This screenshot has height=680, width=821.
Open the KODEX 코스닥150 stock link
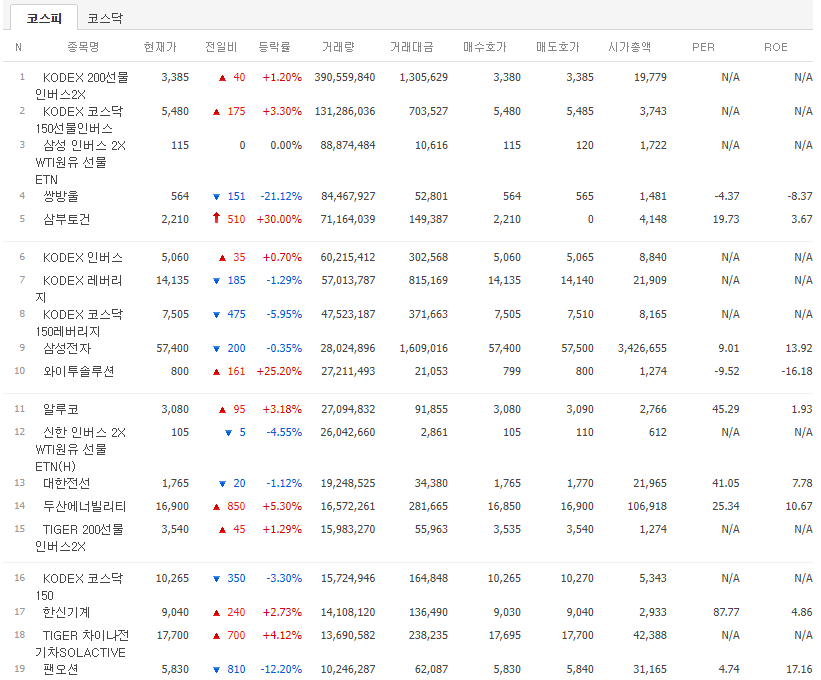pyautogui.click(x=79, y=587)
